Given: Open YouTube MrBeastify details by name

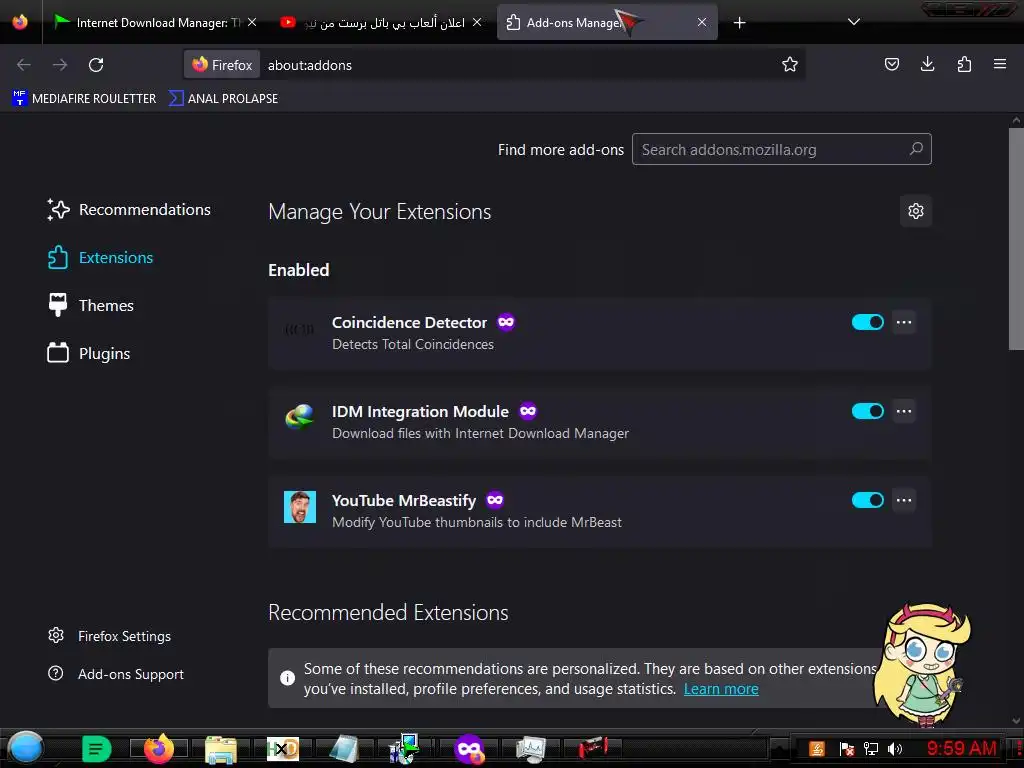Looking at the screenshot, I should tap(404, 500).
